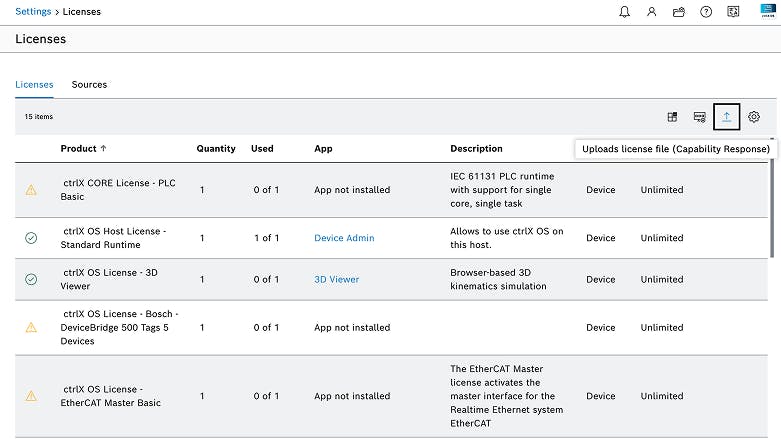Viewport: 781px width, 439px height.
Task: Click '0 of 1' in PLC Basic row
Action: (x=266, y=190)
